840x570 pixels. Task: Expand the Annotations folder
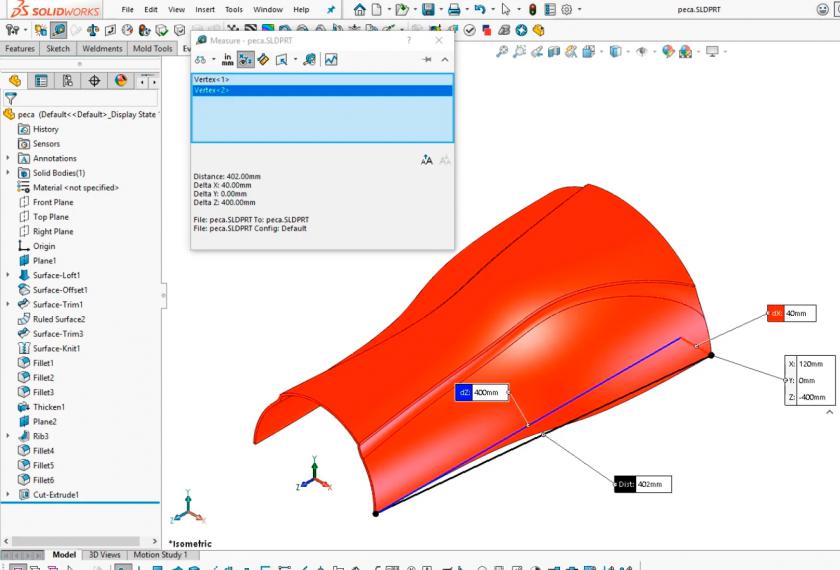(8, 158)
